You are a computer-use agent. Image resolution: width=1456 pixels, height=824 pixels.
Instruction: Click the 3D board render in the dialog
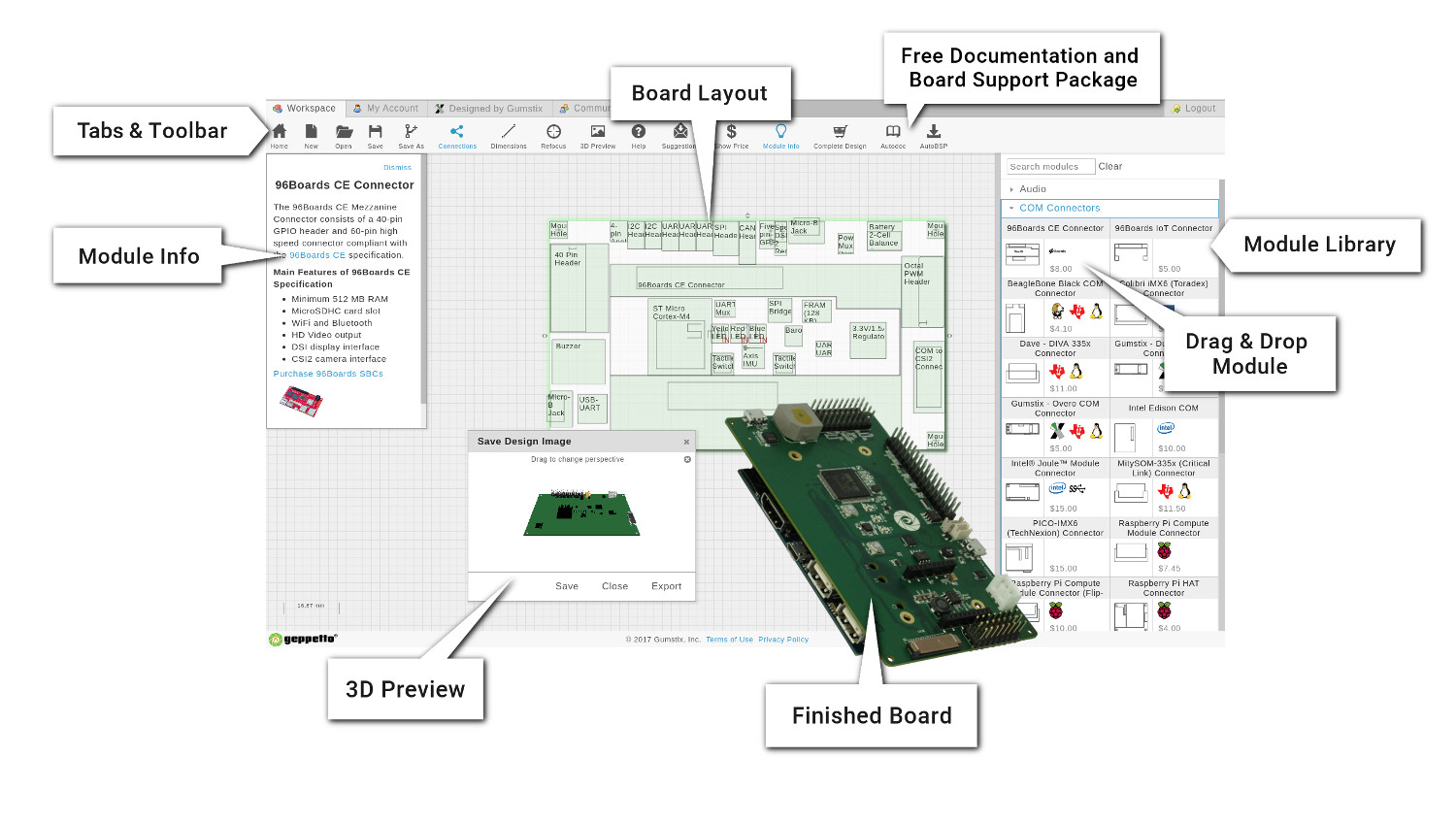(582, 513)
